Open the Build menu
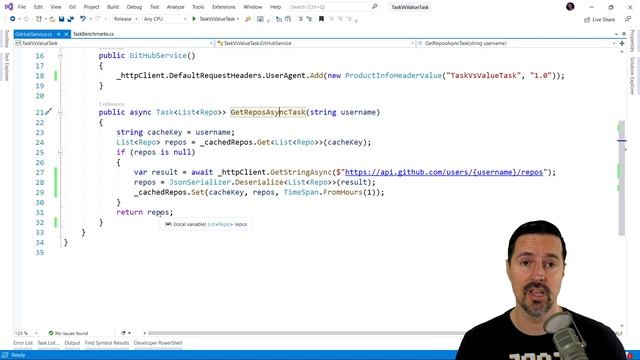 [x=113, y=7]
